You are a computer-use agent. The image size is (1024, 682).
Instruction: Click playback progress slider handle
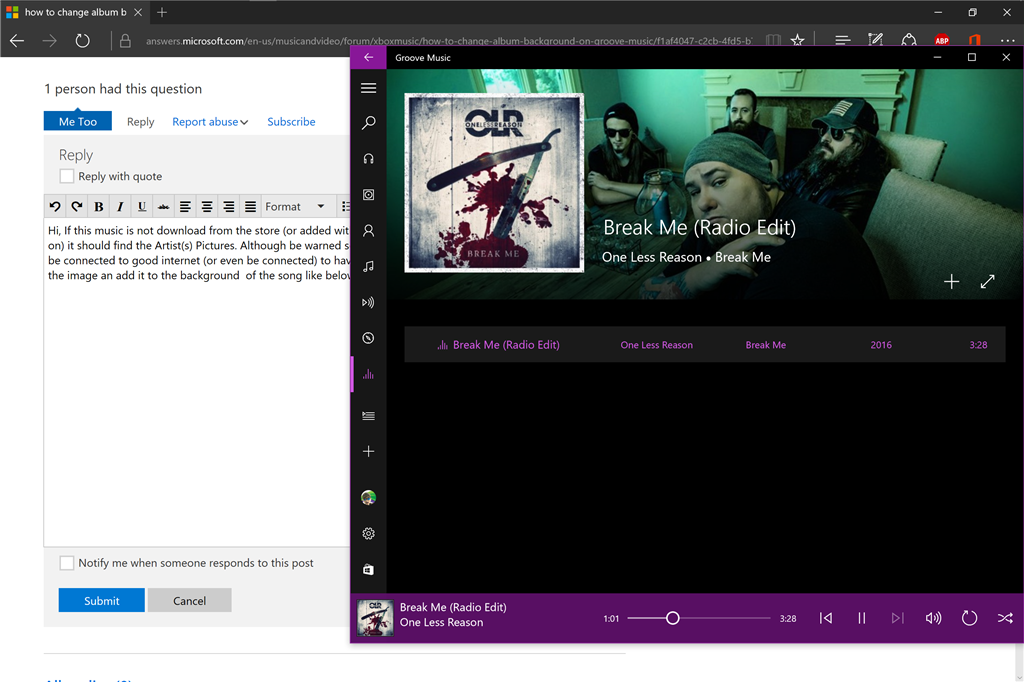click(x=673, y=618)
